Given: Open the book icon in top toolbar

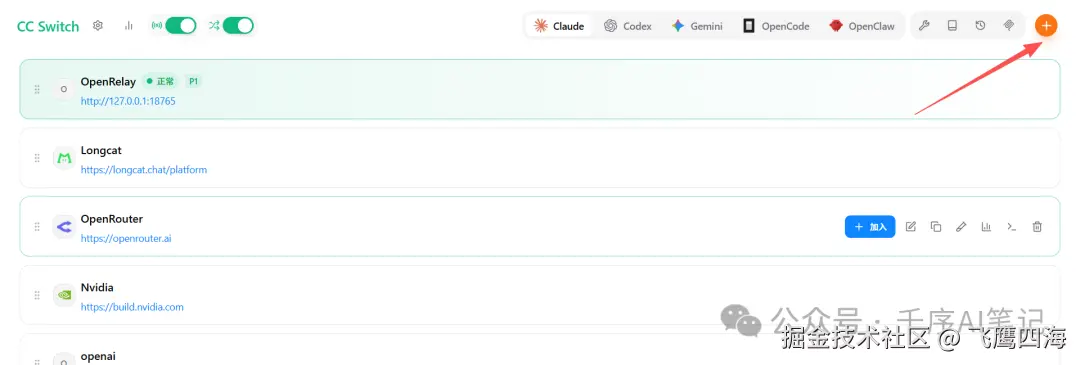Looking at the screenshot, I should coord(953,26).
